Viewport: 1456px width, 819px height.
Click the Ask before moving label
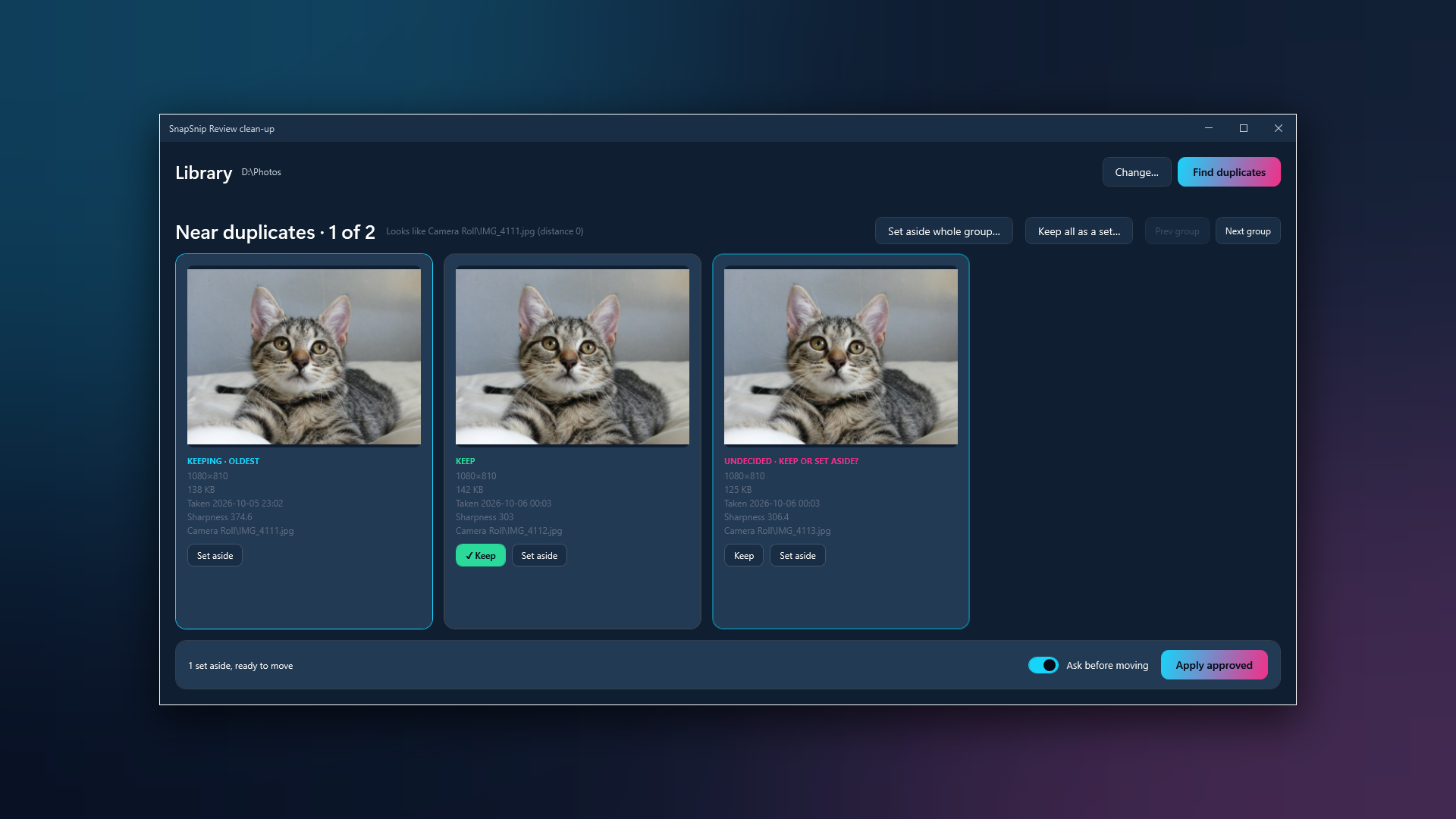(1107, 665)
